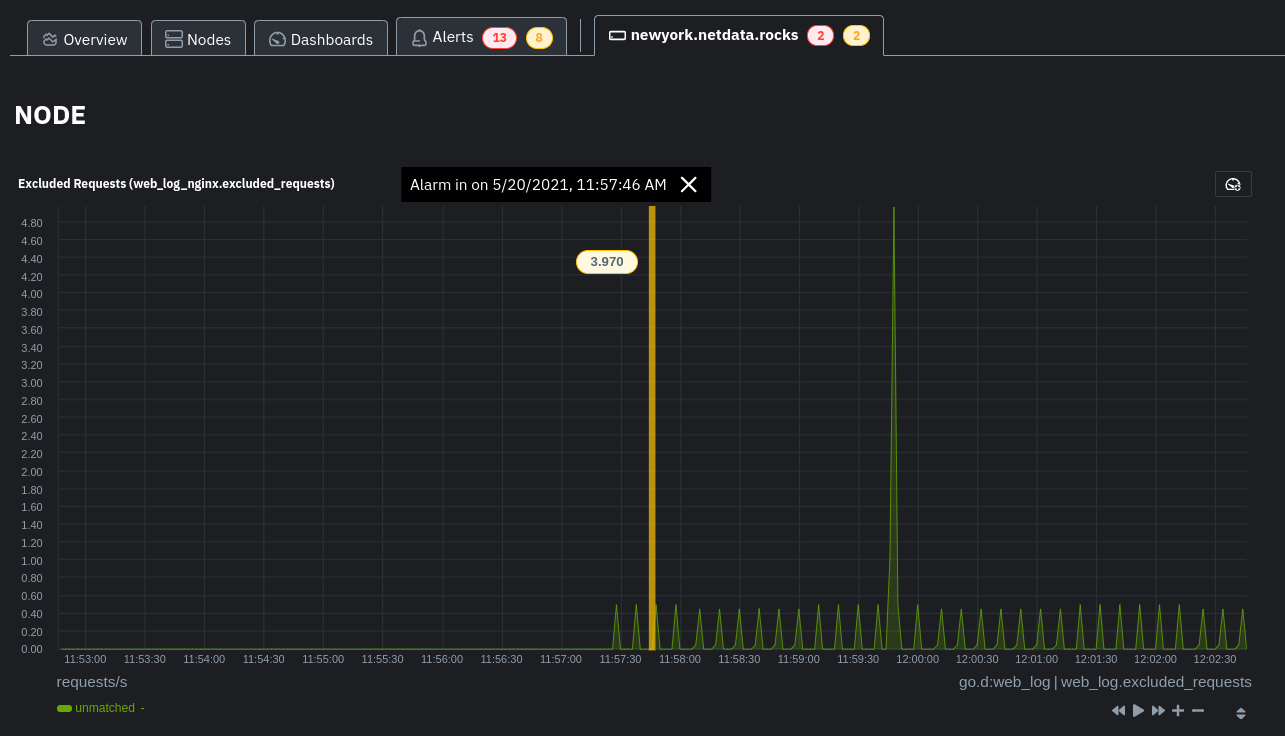The image size is (1285, 736).
Task: Zoom out the chart with minus
Action: pos(1198,710)
